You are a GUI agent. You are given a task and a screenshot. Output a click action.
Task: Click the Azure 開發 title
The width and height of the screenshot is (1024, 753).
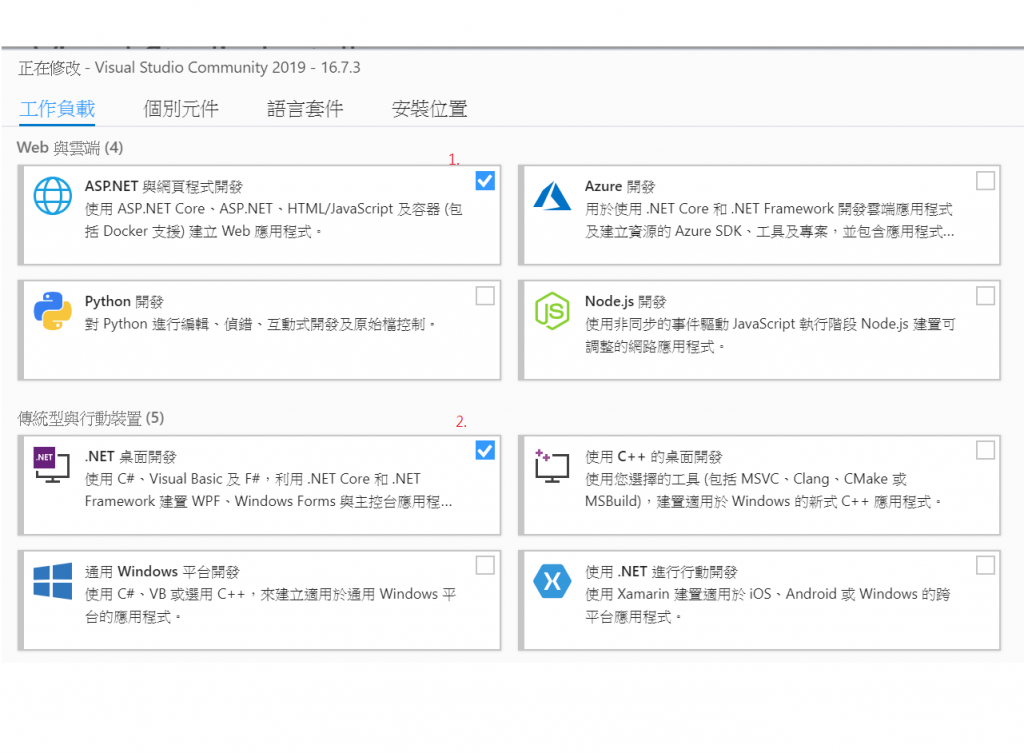[x=620, y=187]
